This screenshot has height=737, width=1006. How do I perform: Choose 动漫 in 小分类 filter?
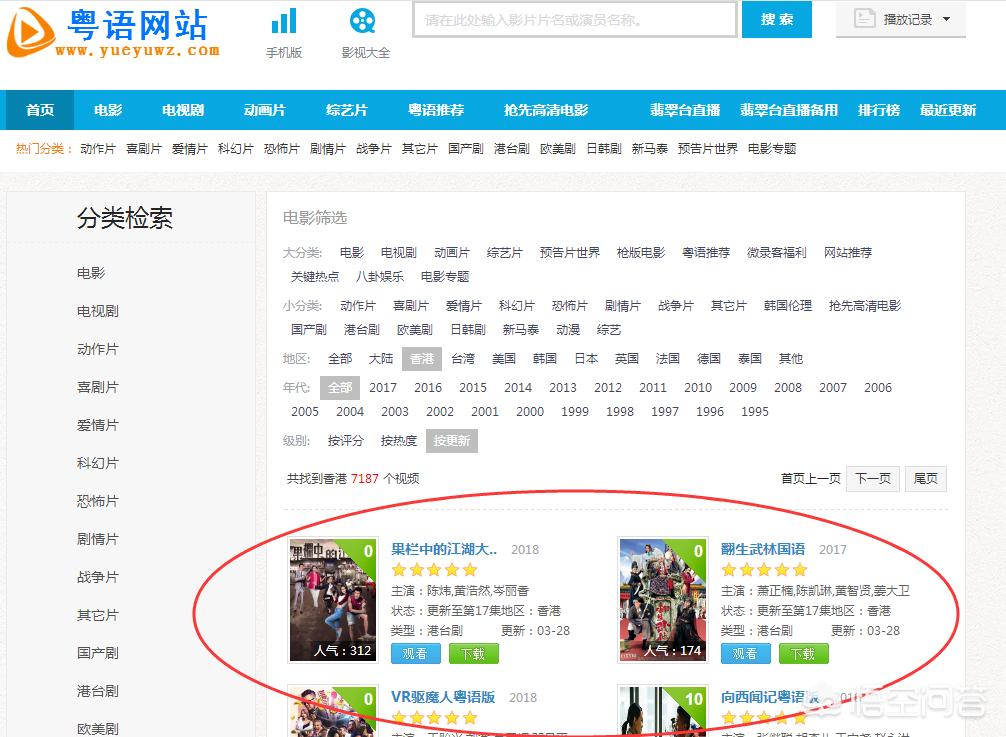click(568, 330)
